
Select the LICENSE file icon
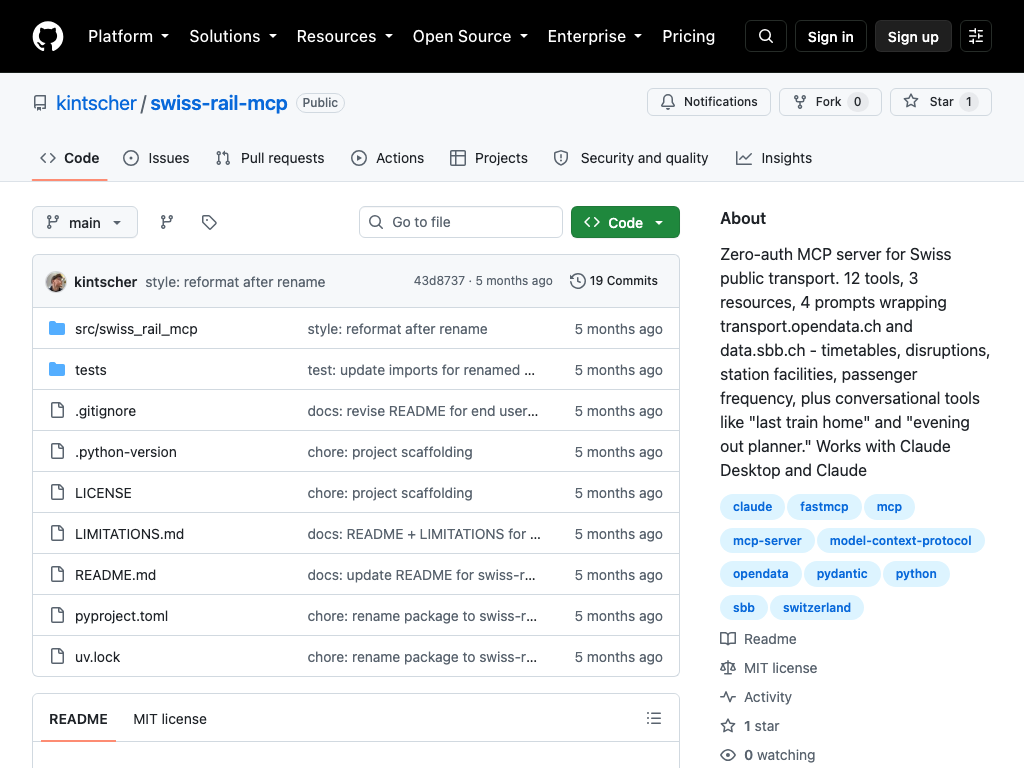pyautogui.click(x=57, y=492)
